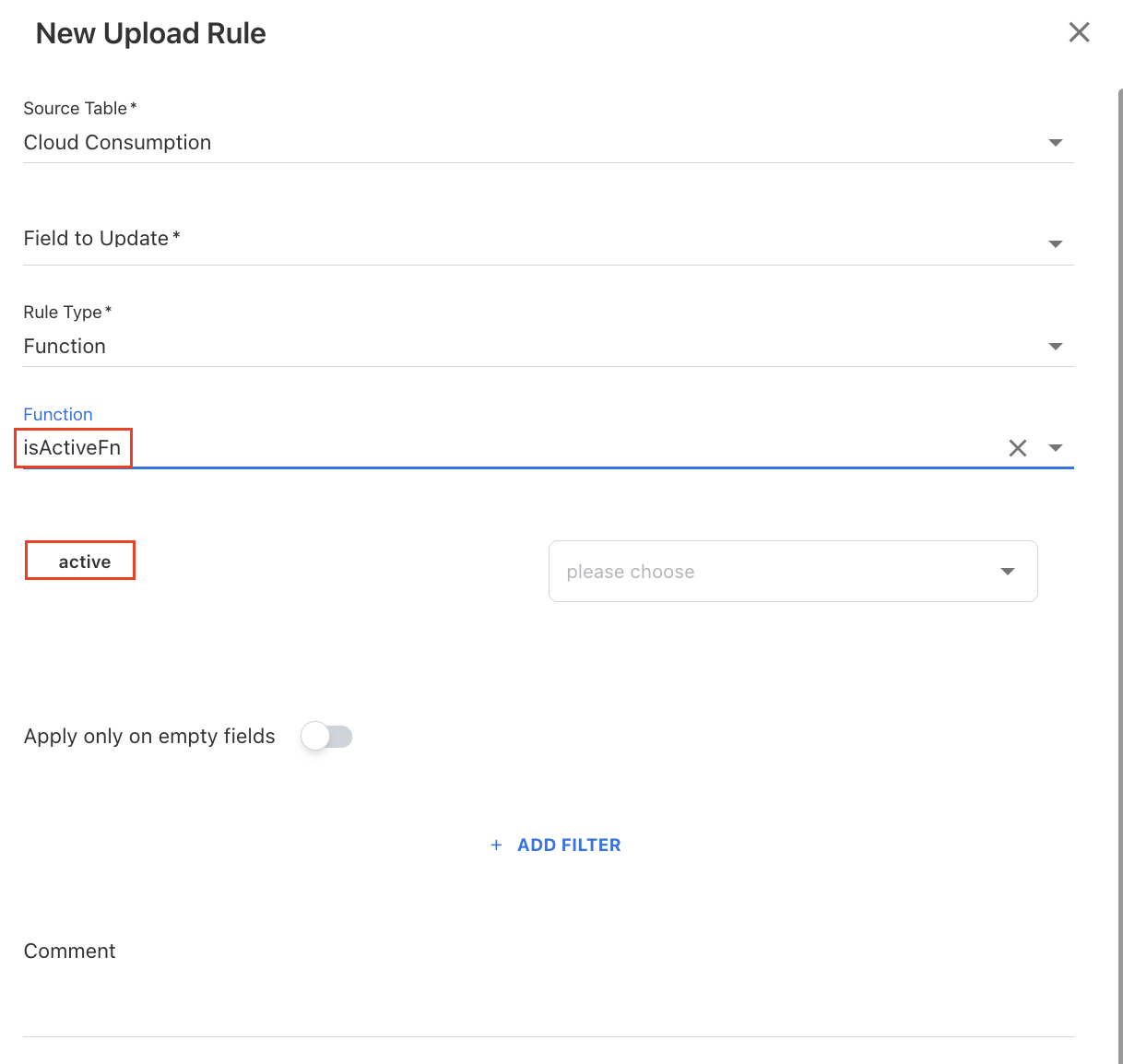
Task: Toggle the Apply only on empty fields switch
Action: tap(326, 737)
